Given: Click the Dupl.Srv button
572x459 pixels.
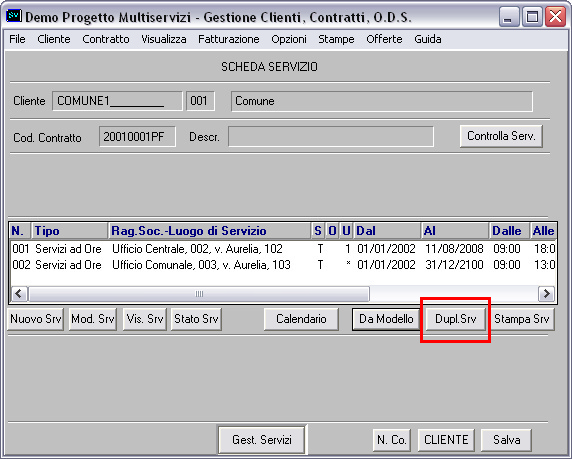Looking at the screenshot, I should (456, 319).
